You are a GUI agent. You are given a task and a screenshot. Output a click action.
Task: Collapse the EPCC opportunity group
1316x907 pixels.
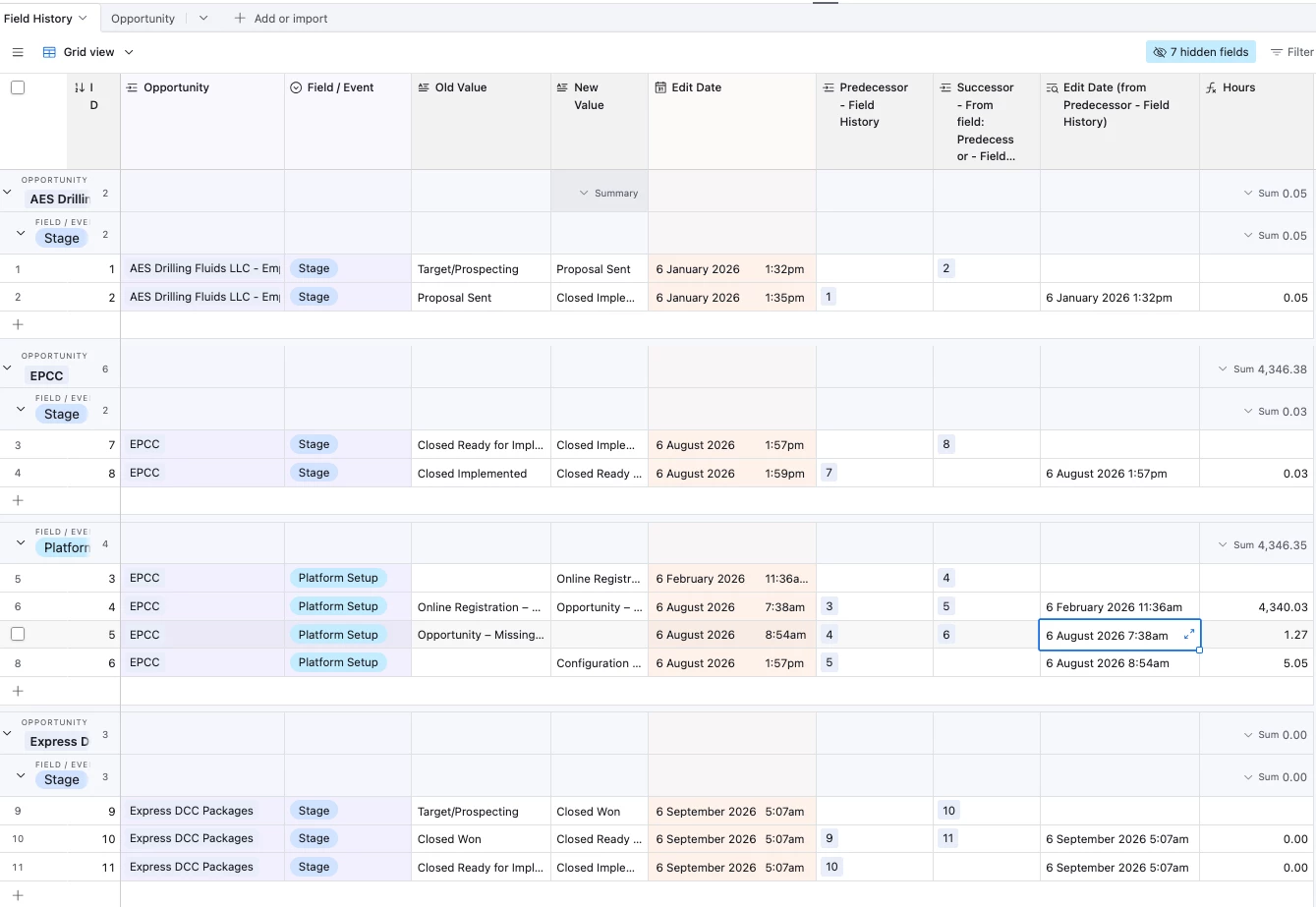coord(8,368)
